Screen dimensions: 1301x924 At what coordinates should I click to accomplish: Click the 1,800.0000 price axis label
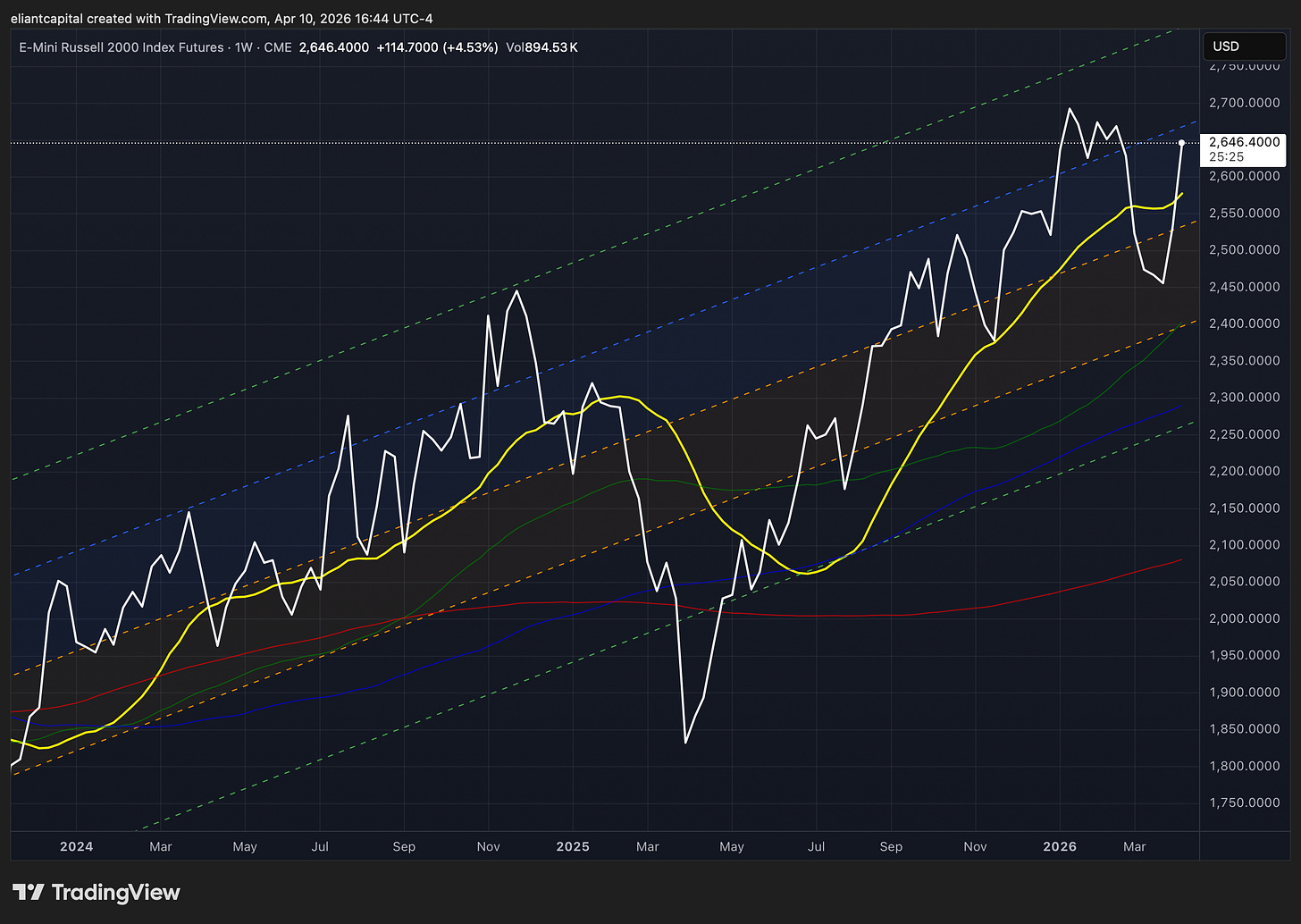tap(1243, 766)
